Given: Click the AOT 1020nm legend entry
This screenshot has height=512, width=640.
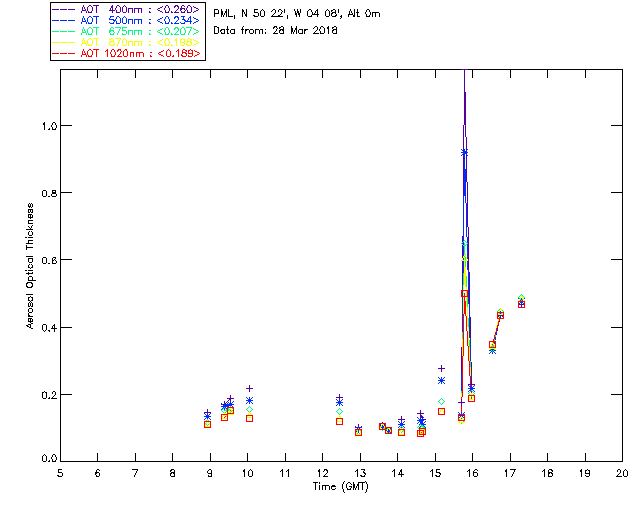Looking at the screenshot, I should pos(126,53).
